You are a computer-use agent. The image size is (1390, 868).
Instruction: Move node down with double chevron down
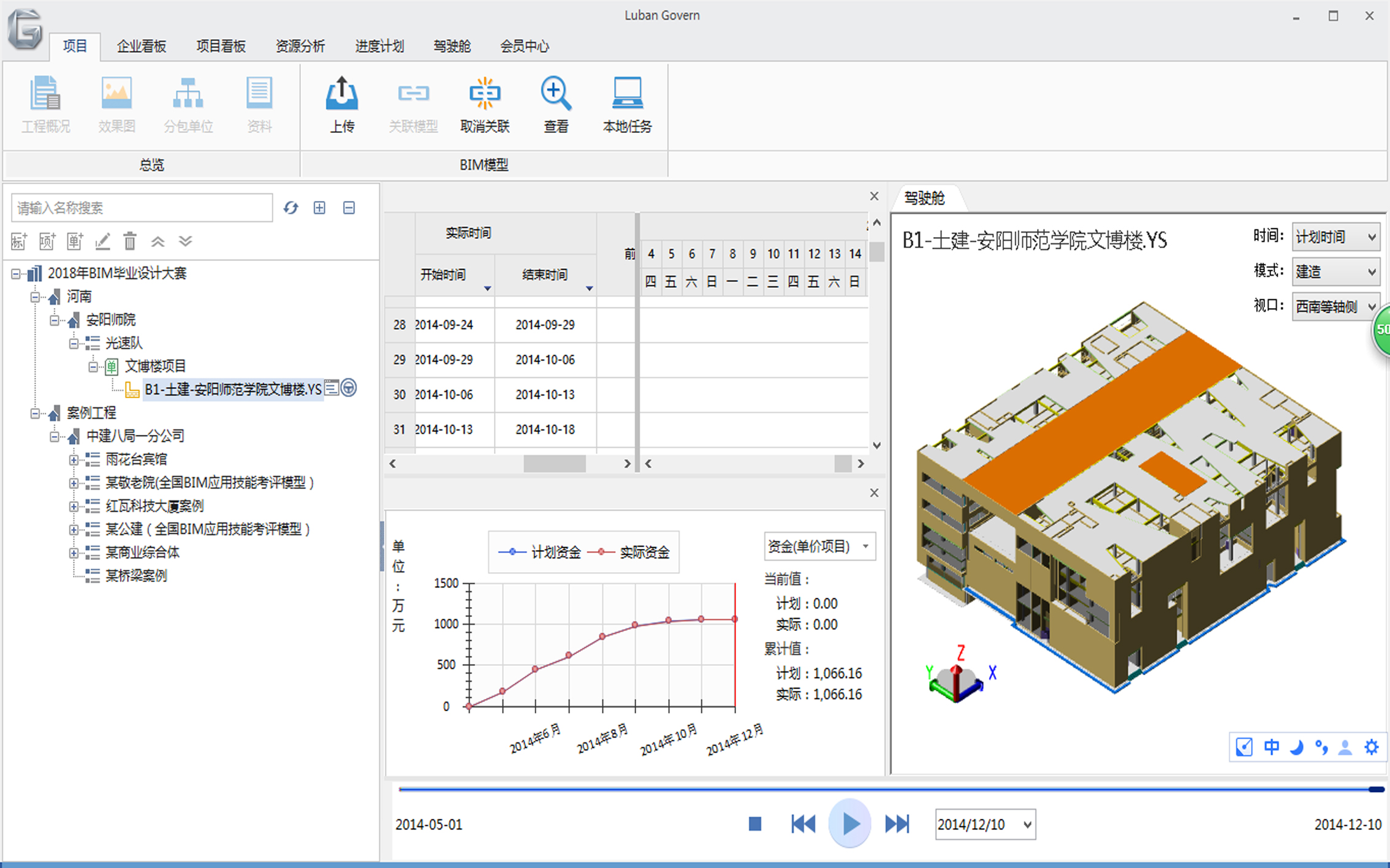[186, 241]
